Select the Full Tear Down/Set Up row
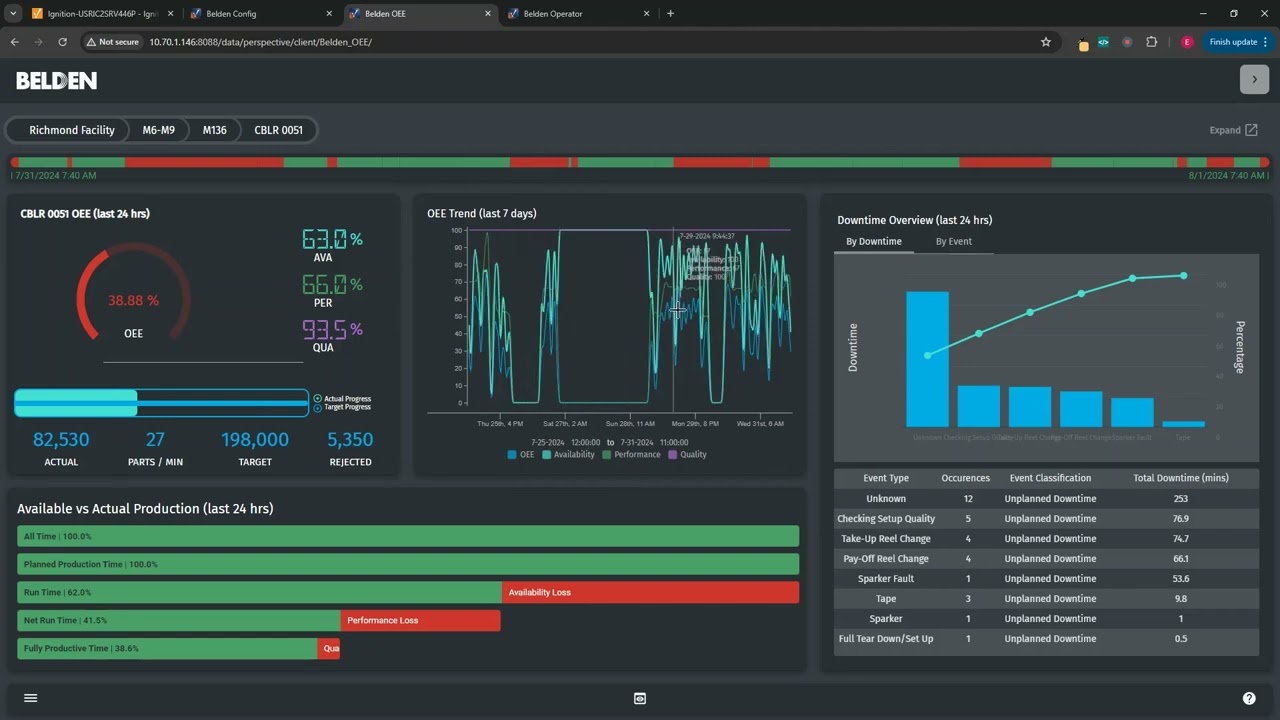The height and width of the screenshot is (720, 1280). [1046, 638]
